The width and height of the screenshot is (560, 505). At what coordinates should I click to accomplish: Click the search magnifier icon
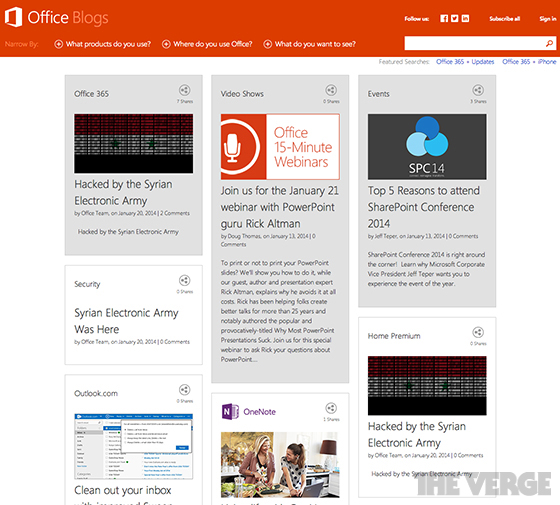549,43
